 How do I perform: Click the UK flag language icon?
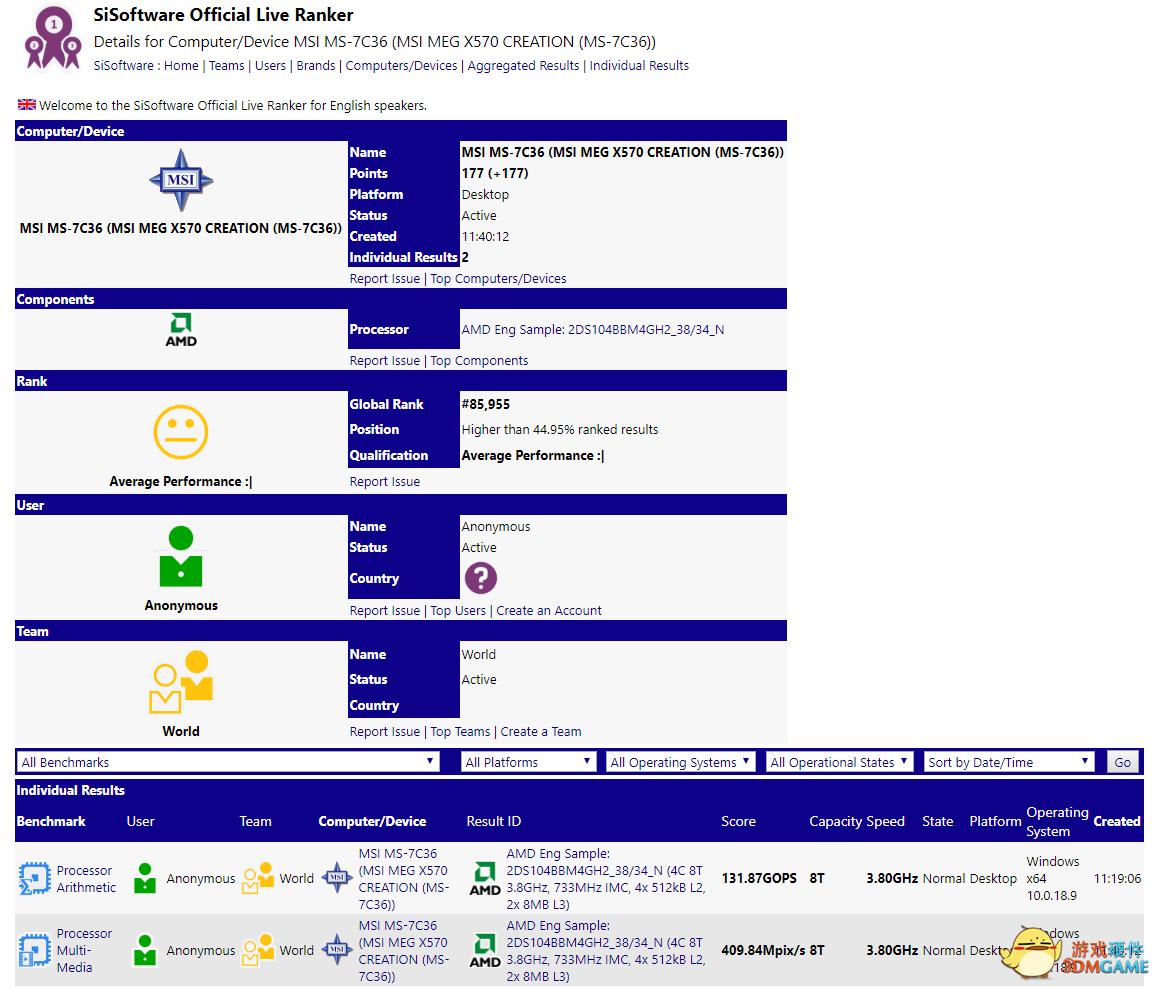(27, 105)
